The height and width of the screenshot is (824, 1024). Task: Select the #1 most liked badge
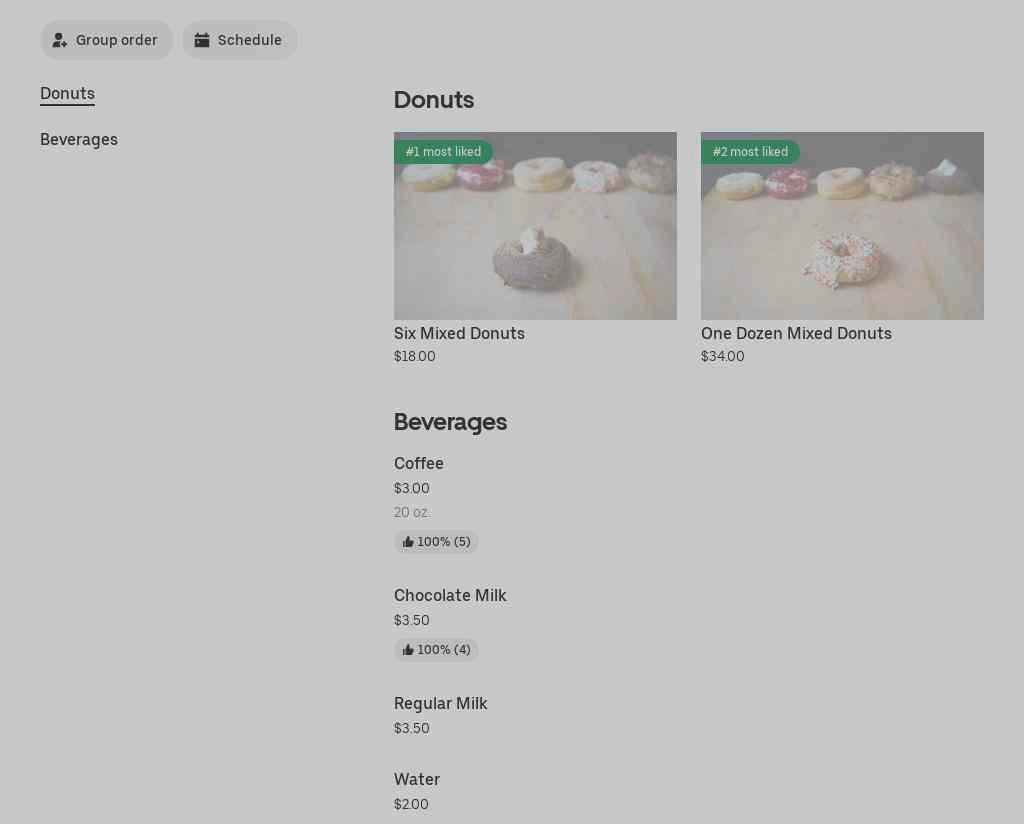[x=443, y=152]
